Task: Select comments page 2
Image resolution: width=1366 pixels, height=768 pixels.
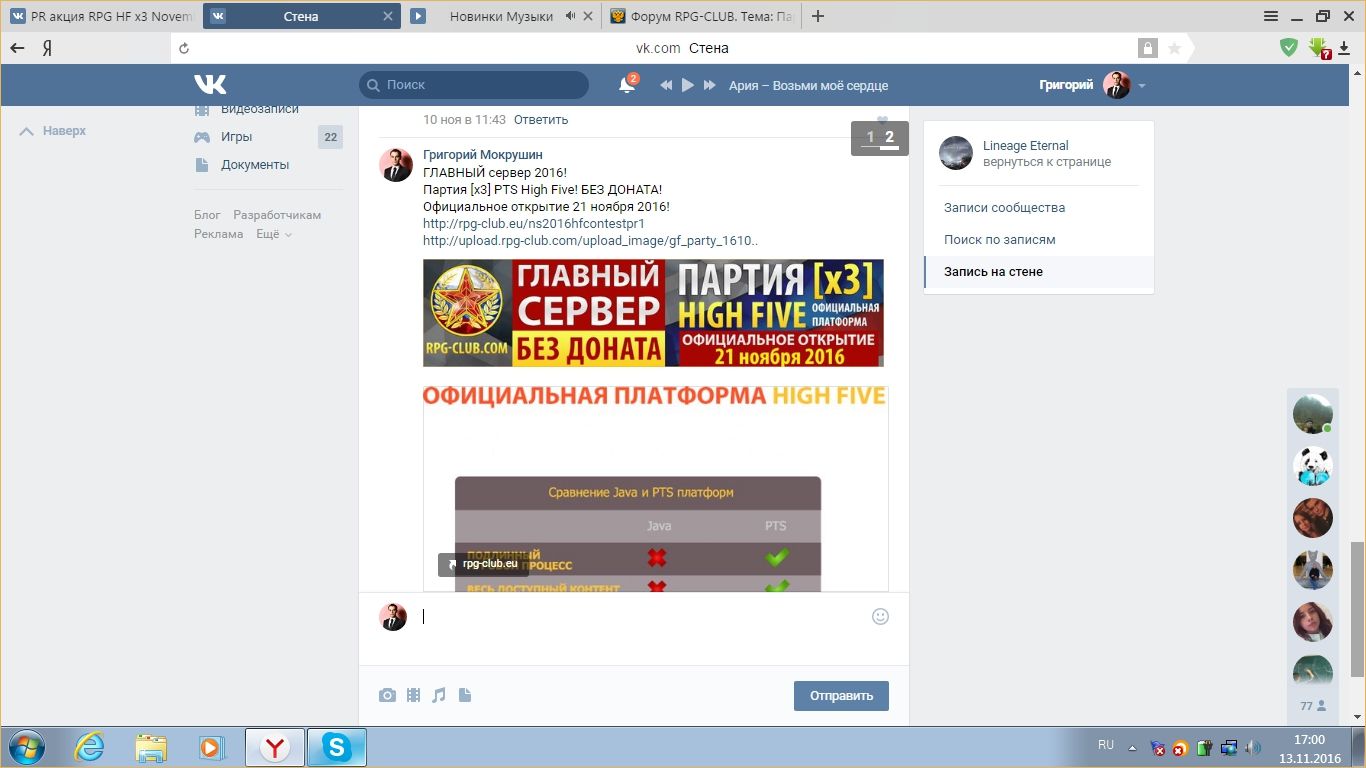Action: coord(889,137)
